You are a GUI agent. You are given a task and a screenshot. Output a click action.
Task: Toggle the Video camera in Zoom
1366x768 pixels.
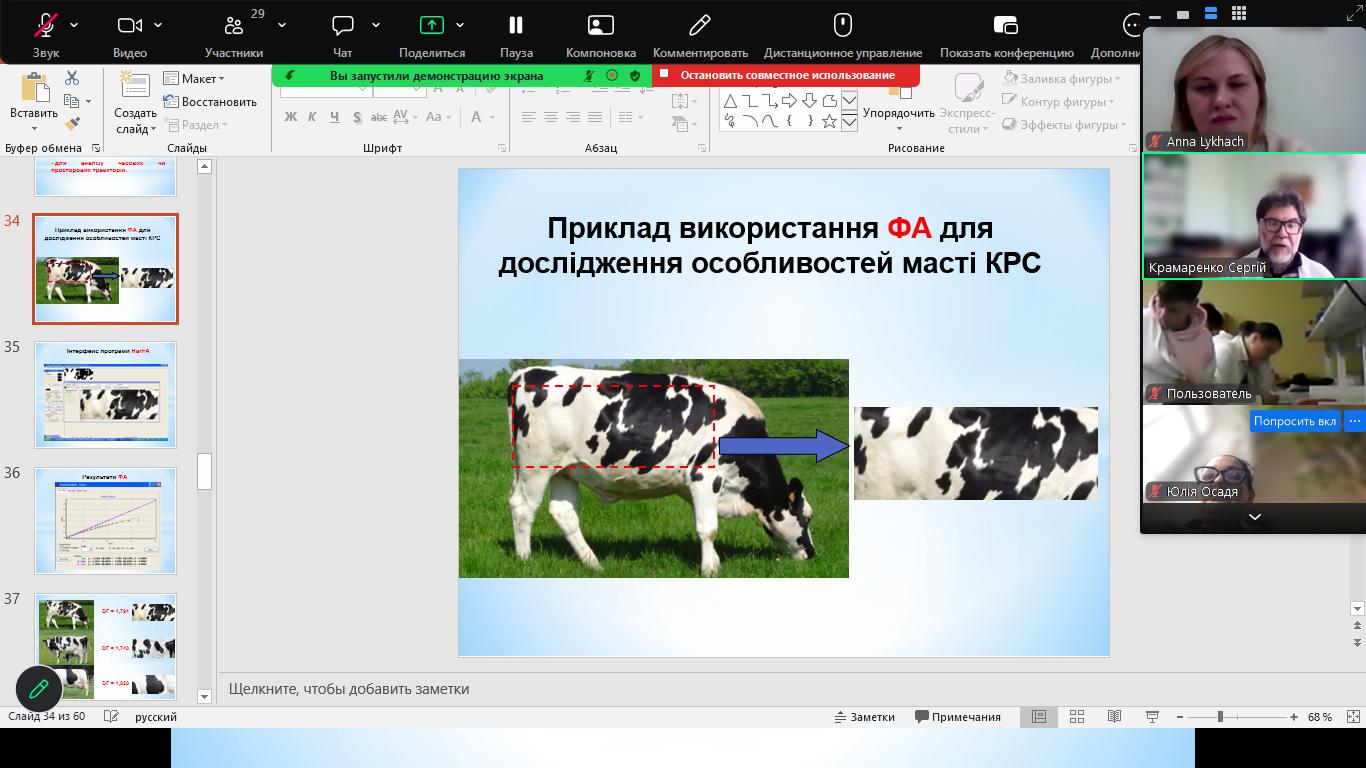point(129,25)
